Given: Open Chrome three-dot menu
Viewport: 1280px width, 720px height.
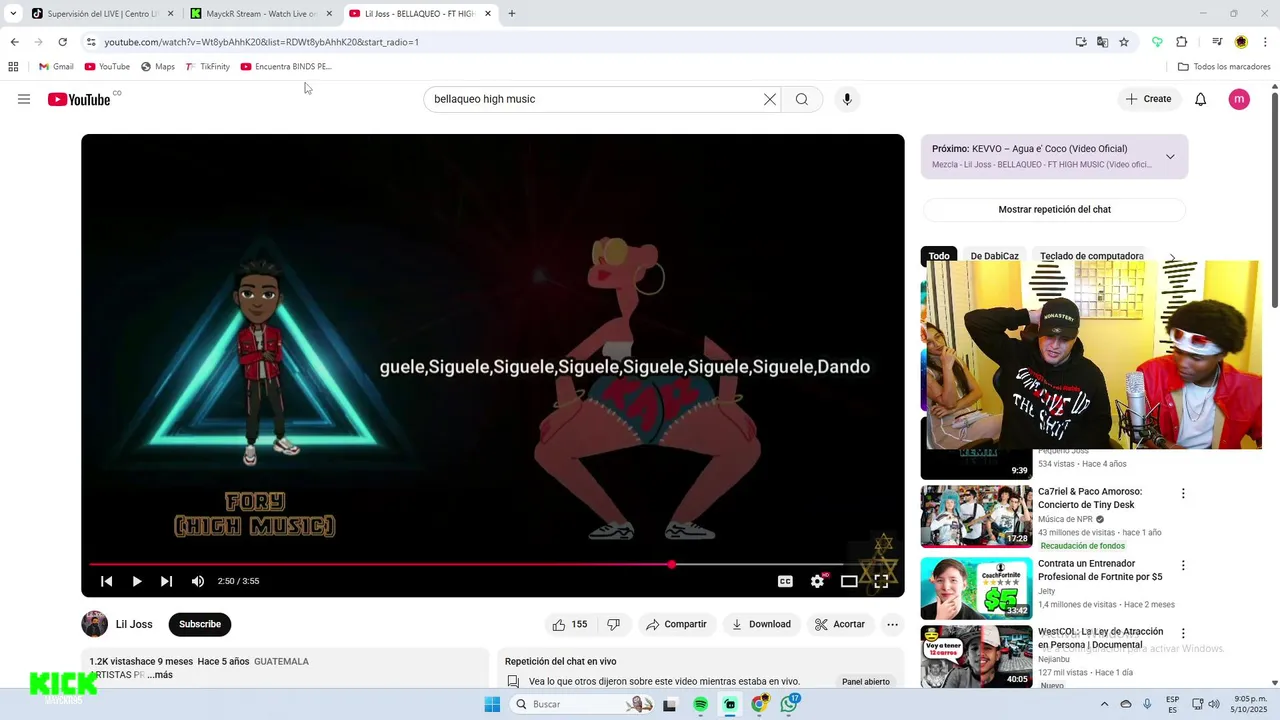Looking at the screenshot, I should 1266,42.
